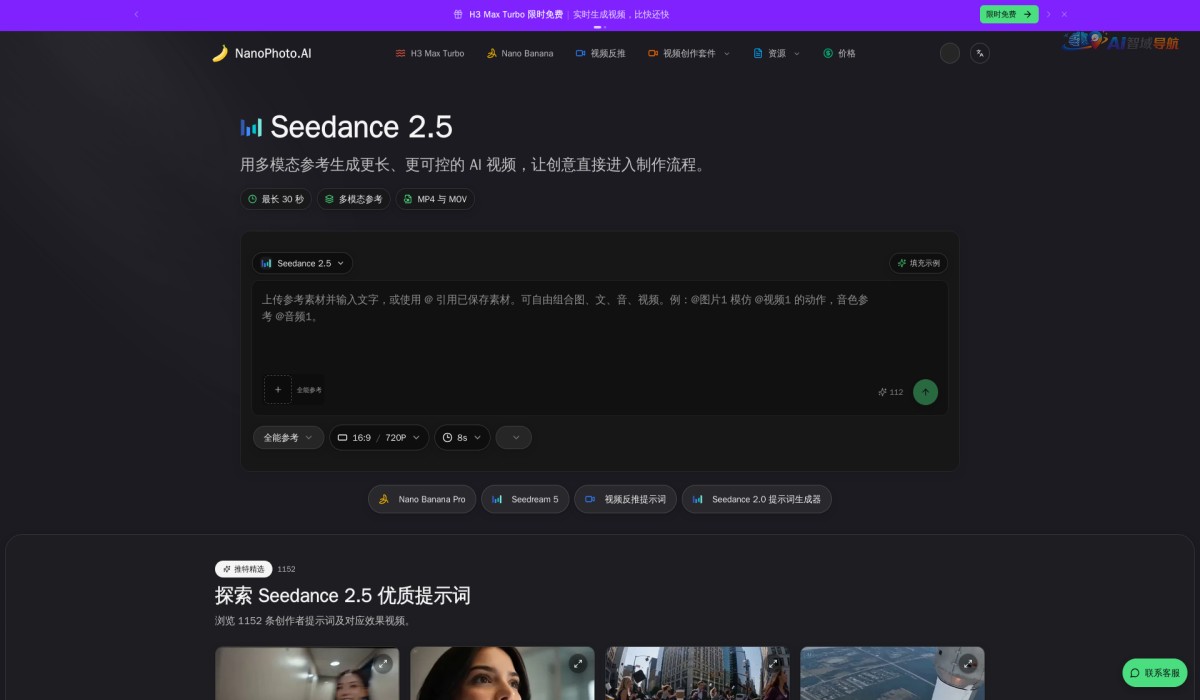1200x700 pixels.
Task: Open the 视频反推提示词 shortcut chip
Action: 625,499
